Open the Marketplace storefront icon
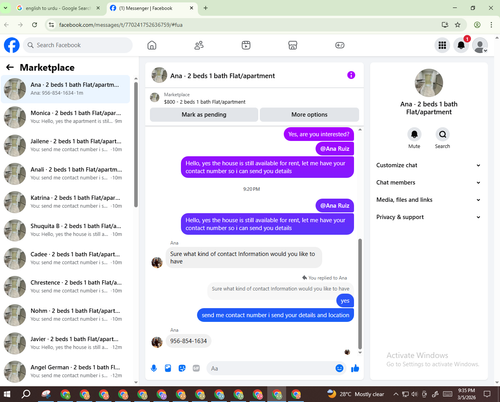The width and height of the screenshot is (500, 402). tap(293, 45)
